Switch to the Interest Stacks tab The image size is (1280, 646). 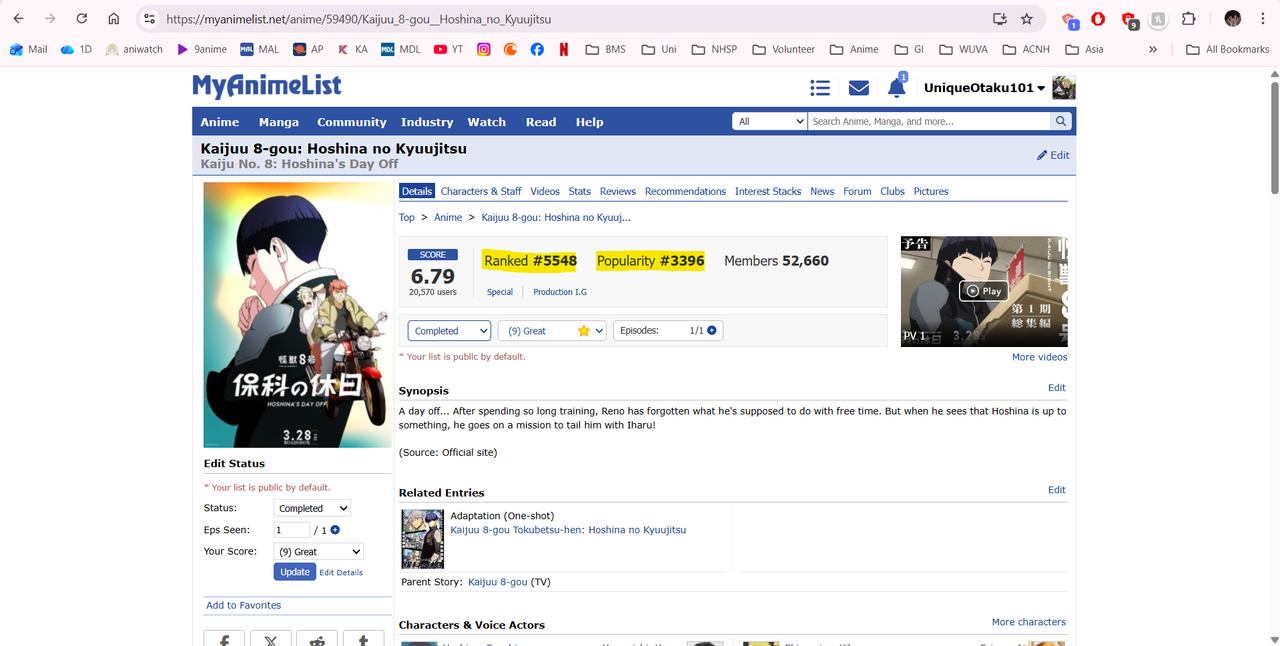(768, 191)
